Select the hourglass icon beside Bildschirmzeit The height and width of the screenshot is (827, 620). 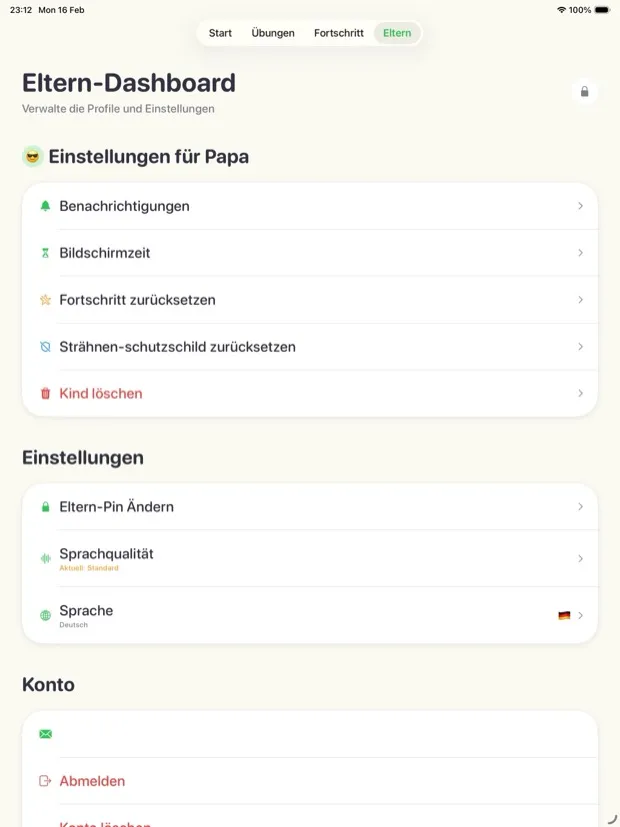[45, 253]
